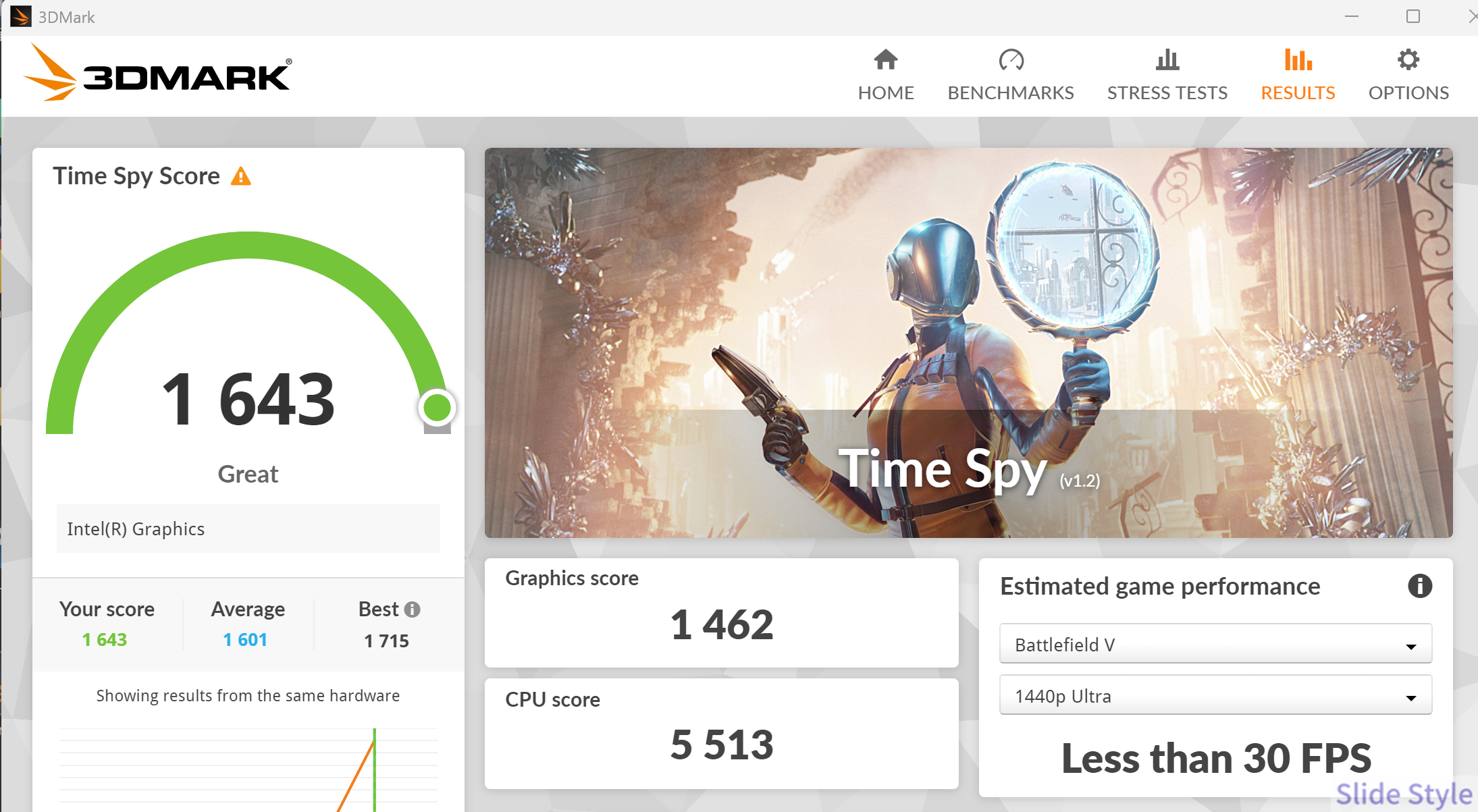Open the Battlefield V game dropdown
Screen dimensions: 1478x812
click(x=1215, y=644)
